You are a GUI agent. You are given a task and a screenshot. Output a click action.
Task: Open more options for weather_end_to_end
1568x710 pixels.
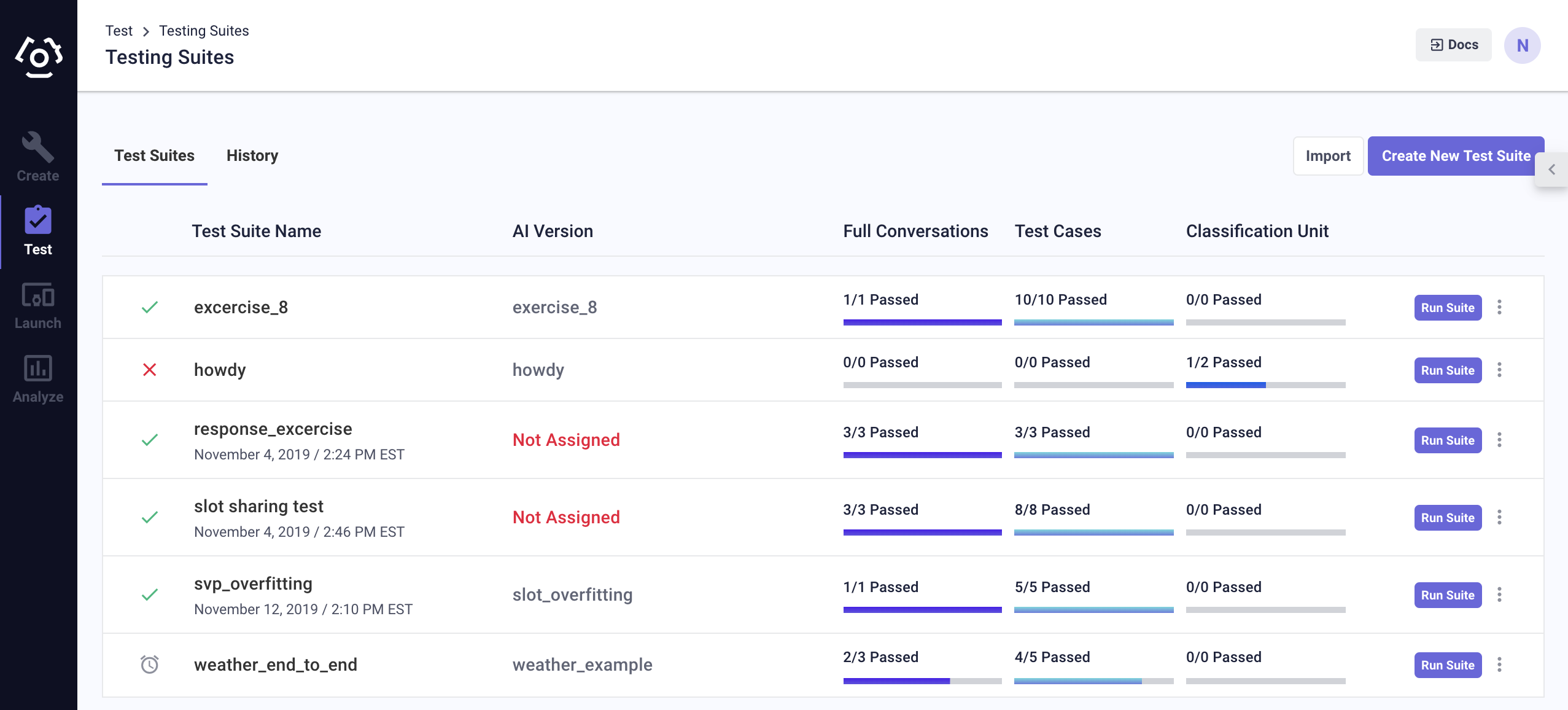point(1499,665)
